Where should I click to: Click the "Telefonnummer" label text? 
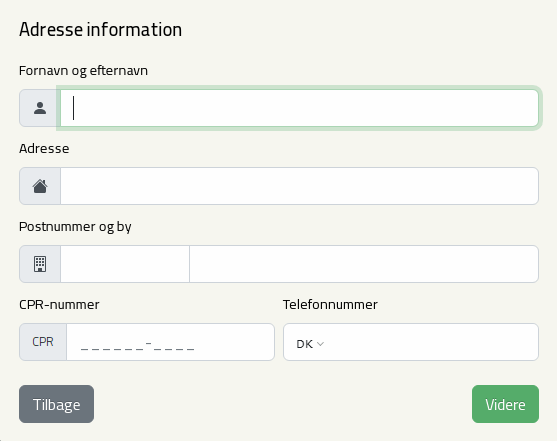(330, 305)
